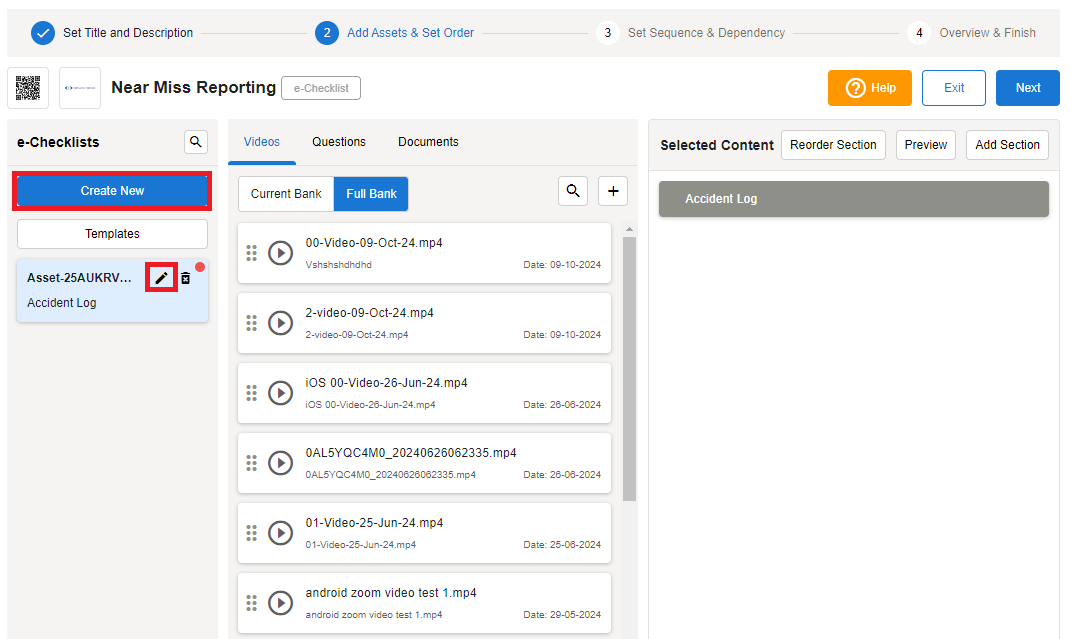Viewport: 1071px width, 639px height.
Task: Go to step 3 Set Sequence & Dependency
Action: click(x=692, y=33)
